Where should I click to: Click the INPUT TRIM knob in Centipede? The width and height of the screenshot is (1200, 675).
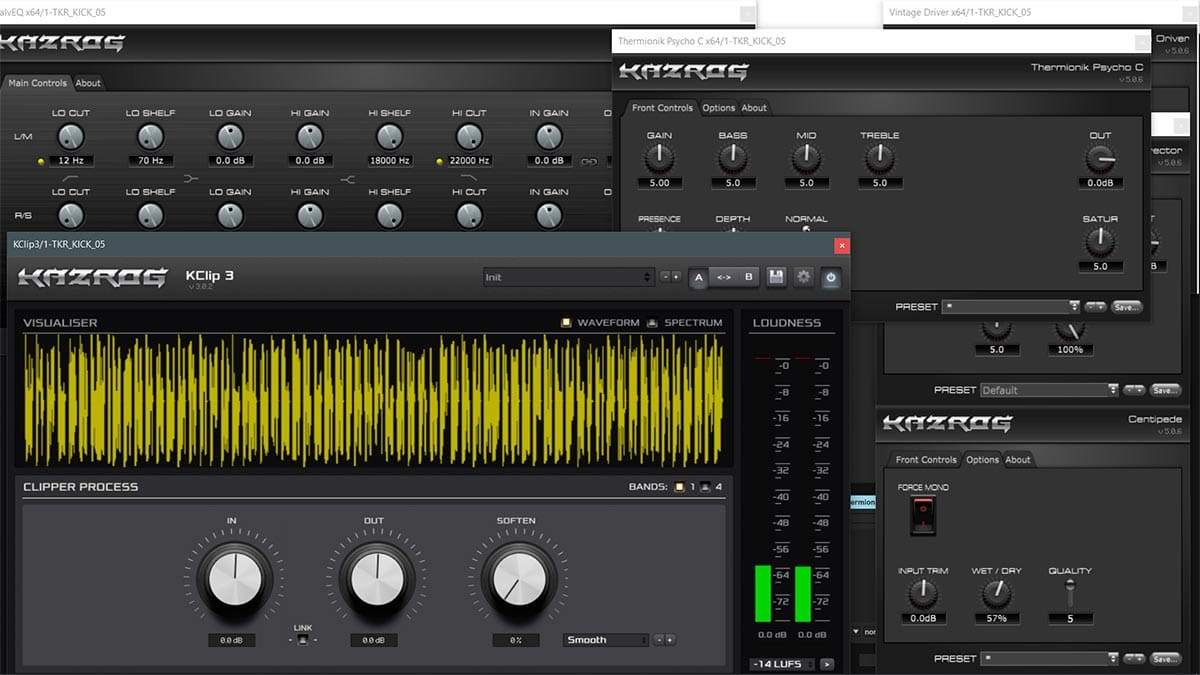(923, 595)
